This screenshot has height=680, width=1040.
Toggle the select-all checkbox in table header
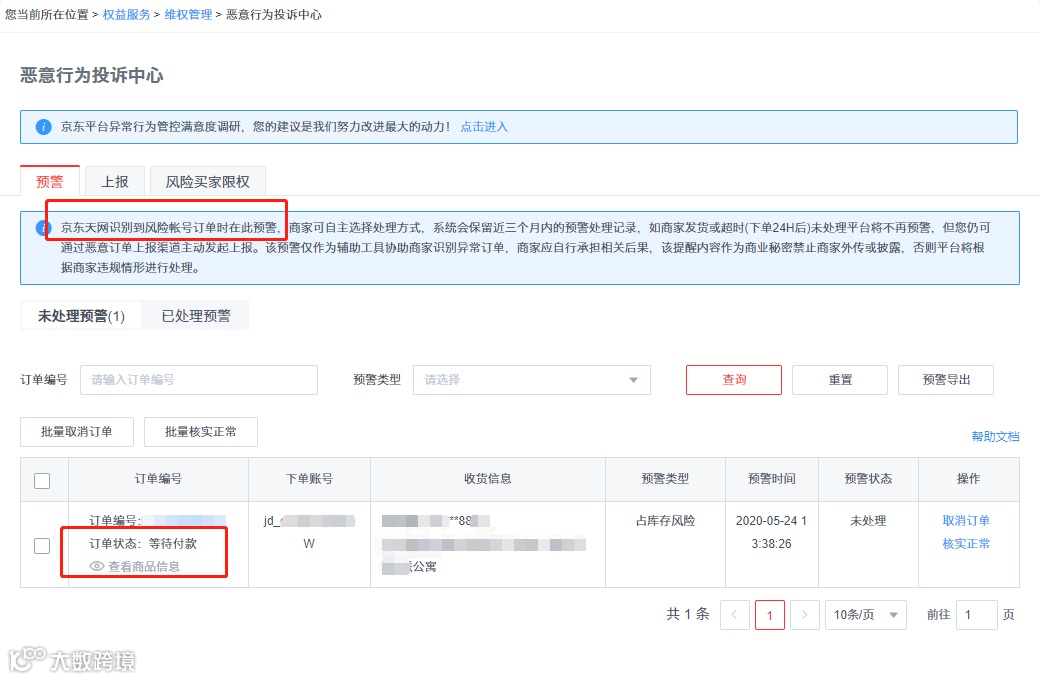42,480
